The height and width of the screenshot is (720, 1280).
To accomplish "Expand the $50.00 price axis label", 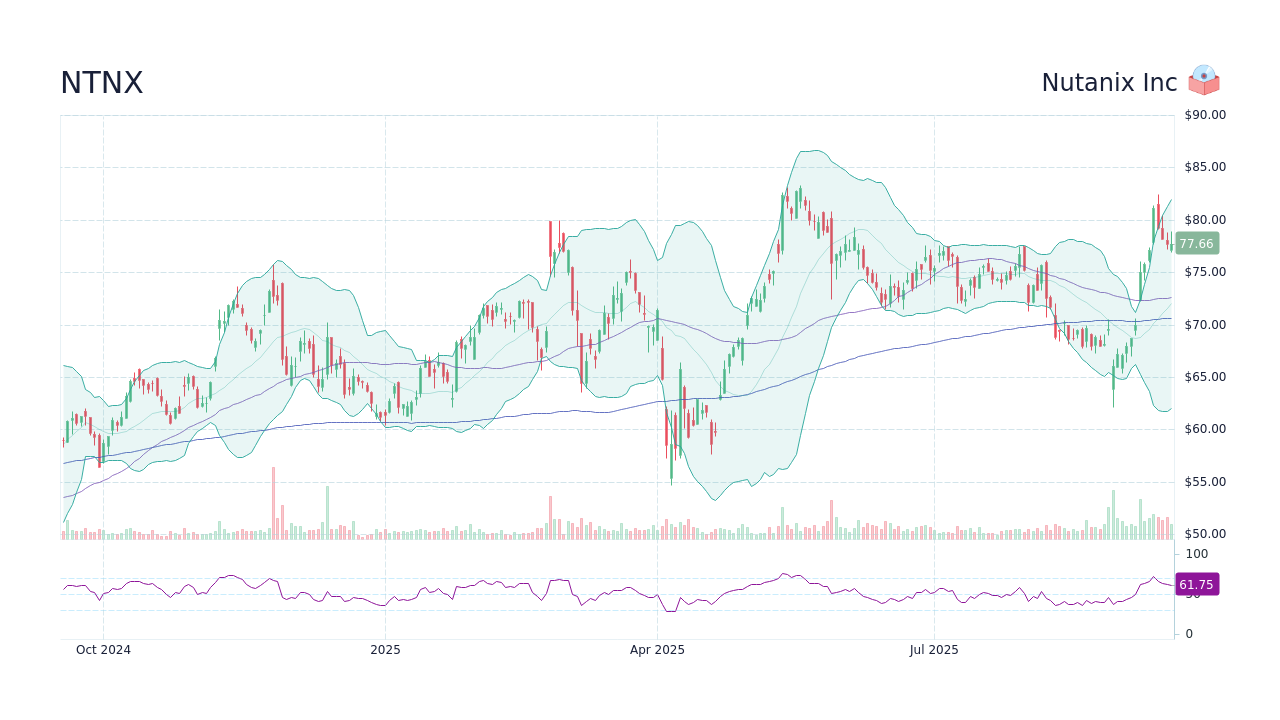I will (x=1202, y=533).
